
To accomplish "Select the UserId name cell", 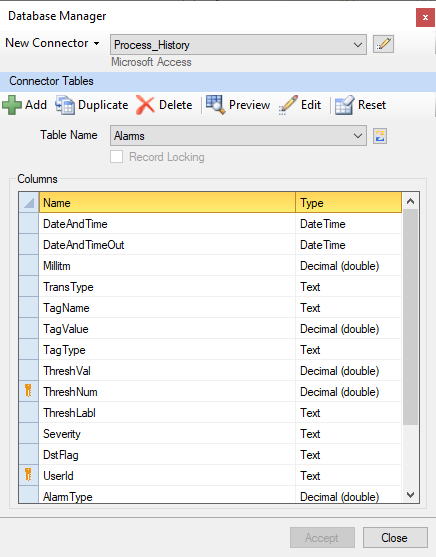I will 167,475.
